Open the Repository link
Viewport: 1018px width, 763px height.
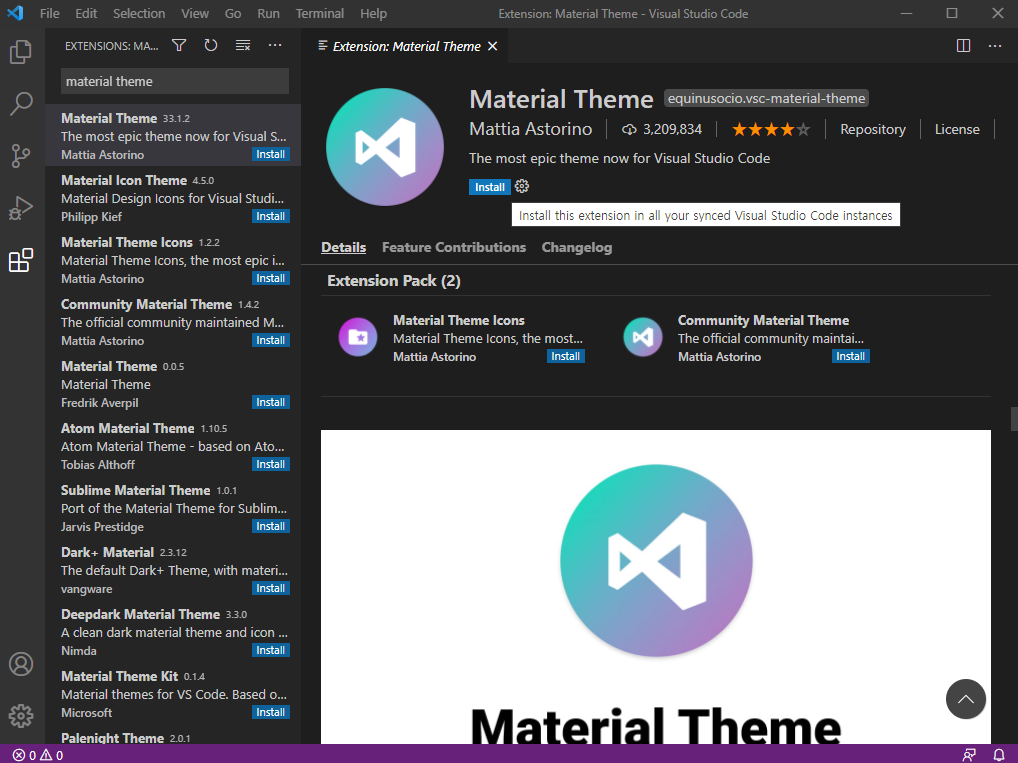873,129
